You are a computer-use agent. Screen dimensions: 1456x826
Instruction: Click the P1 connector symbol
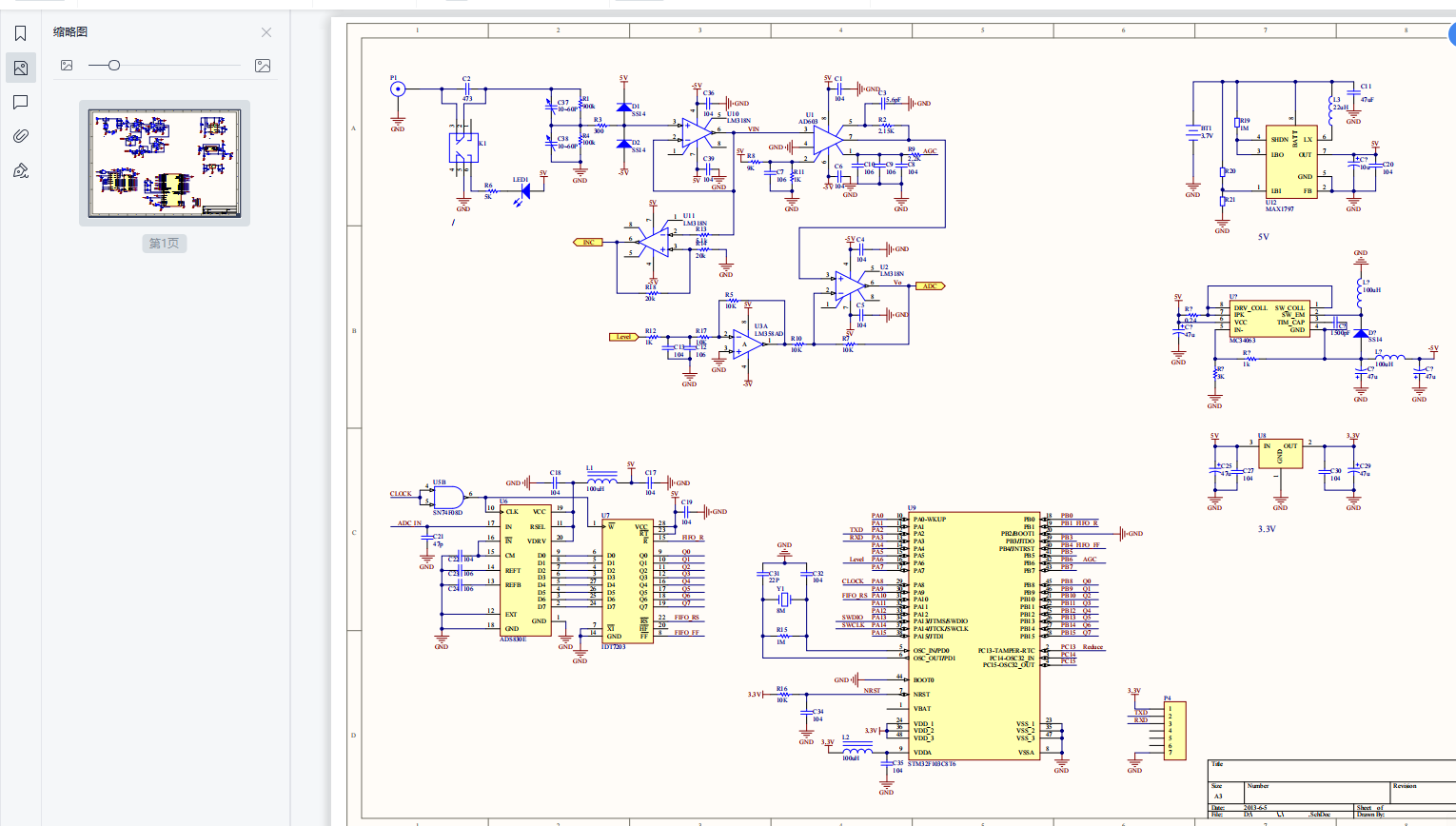tap(398, 89)
